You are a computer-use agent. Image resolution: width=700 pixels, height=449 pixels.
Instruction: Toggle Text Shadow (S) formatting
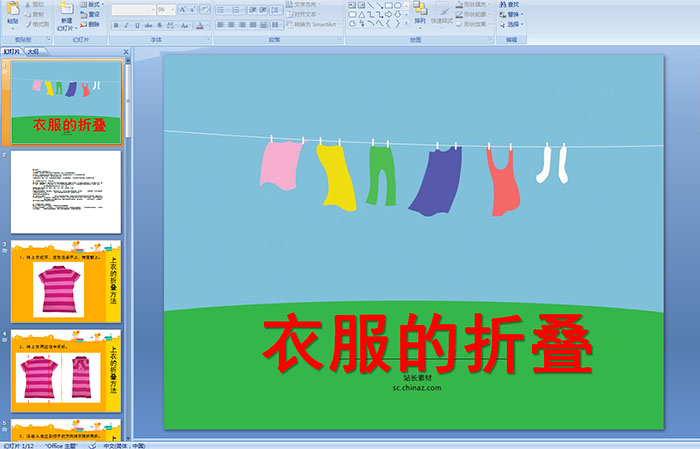[x=159, y=25]
